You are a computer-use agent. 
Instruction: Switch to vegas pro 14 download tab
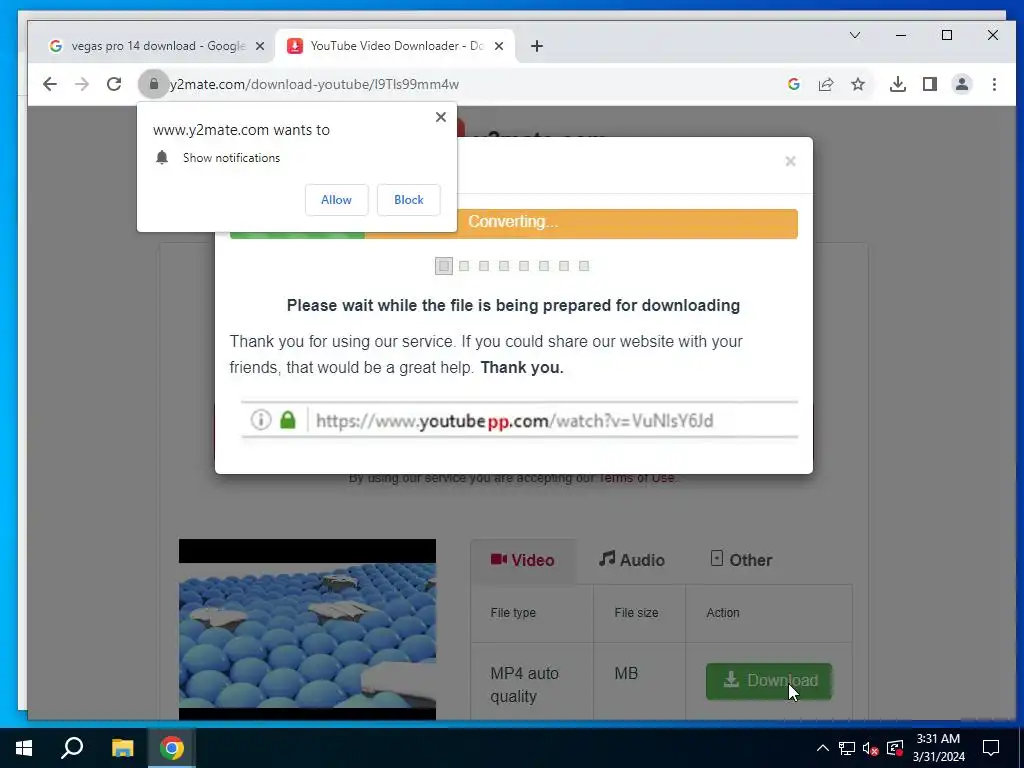click(x=157, y=46)
